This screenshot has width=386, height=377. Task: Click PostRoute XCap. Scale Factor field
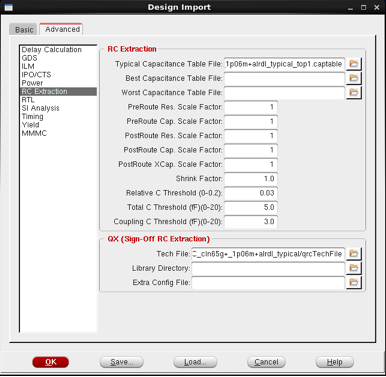251,164
